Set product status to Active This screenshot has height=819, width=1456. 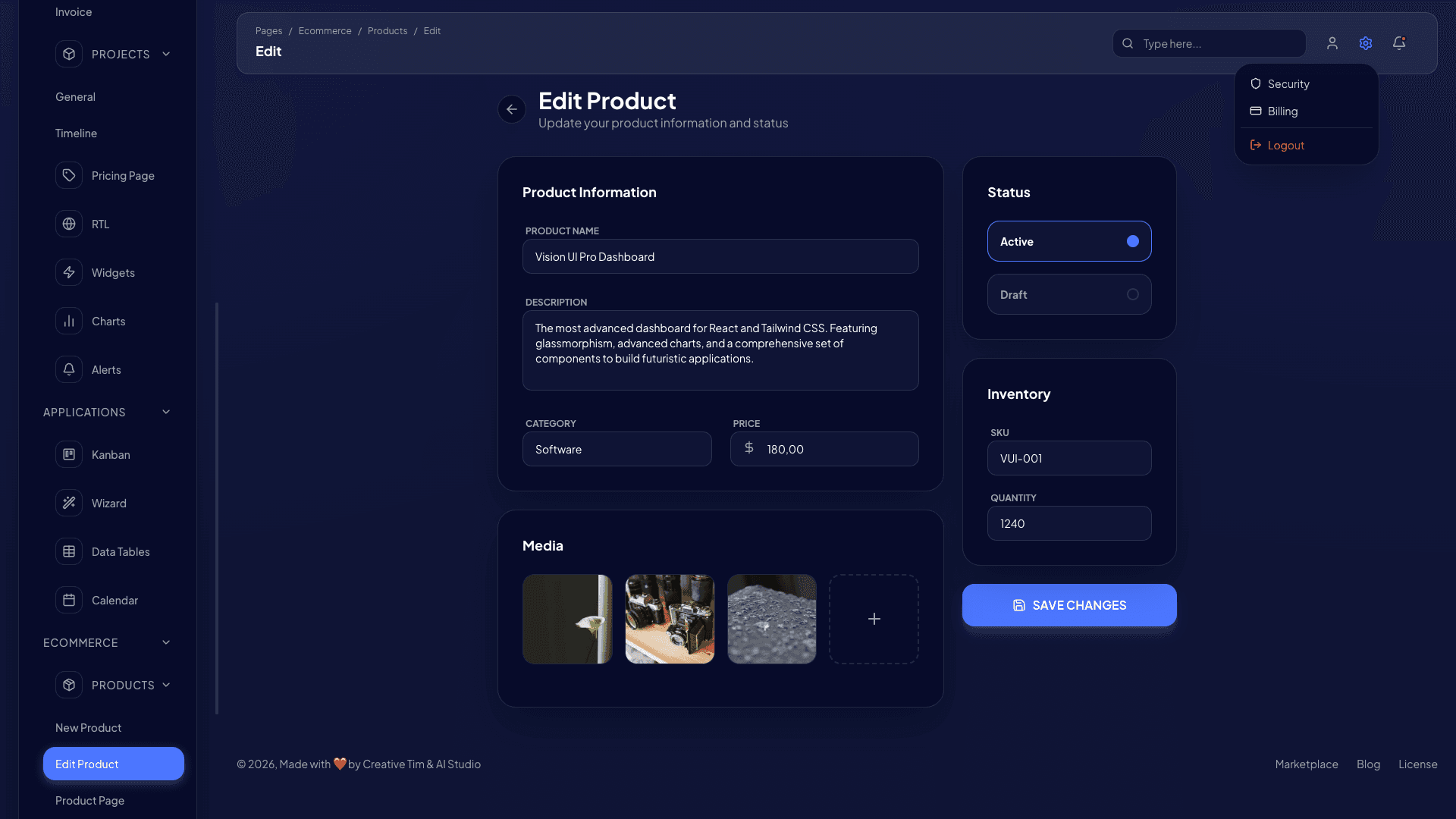click(x=1069, y=241)
